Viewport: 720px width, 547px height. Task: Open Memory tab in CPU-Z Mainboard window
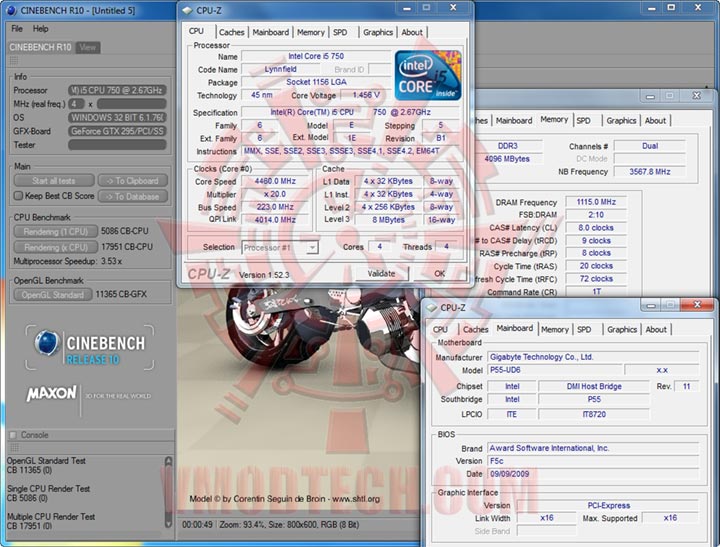555,329
